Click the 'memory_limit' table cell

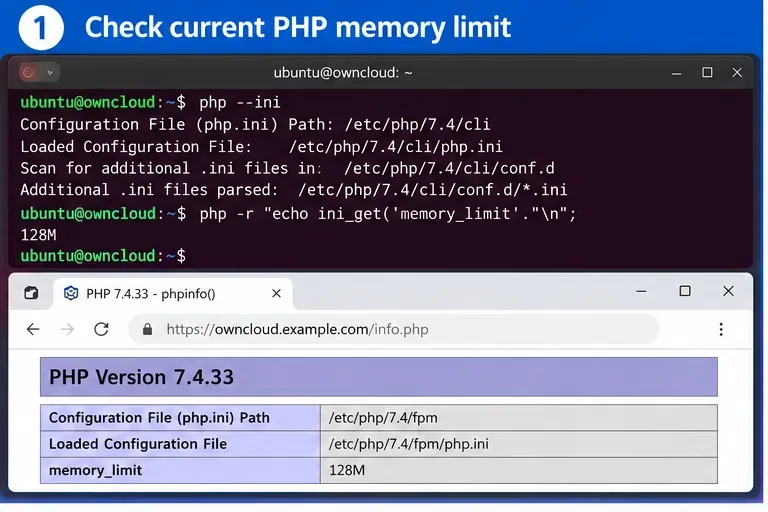pyautogui.click(x=180, y=470)
